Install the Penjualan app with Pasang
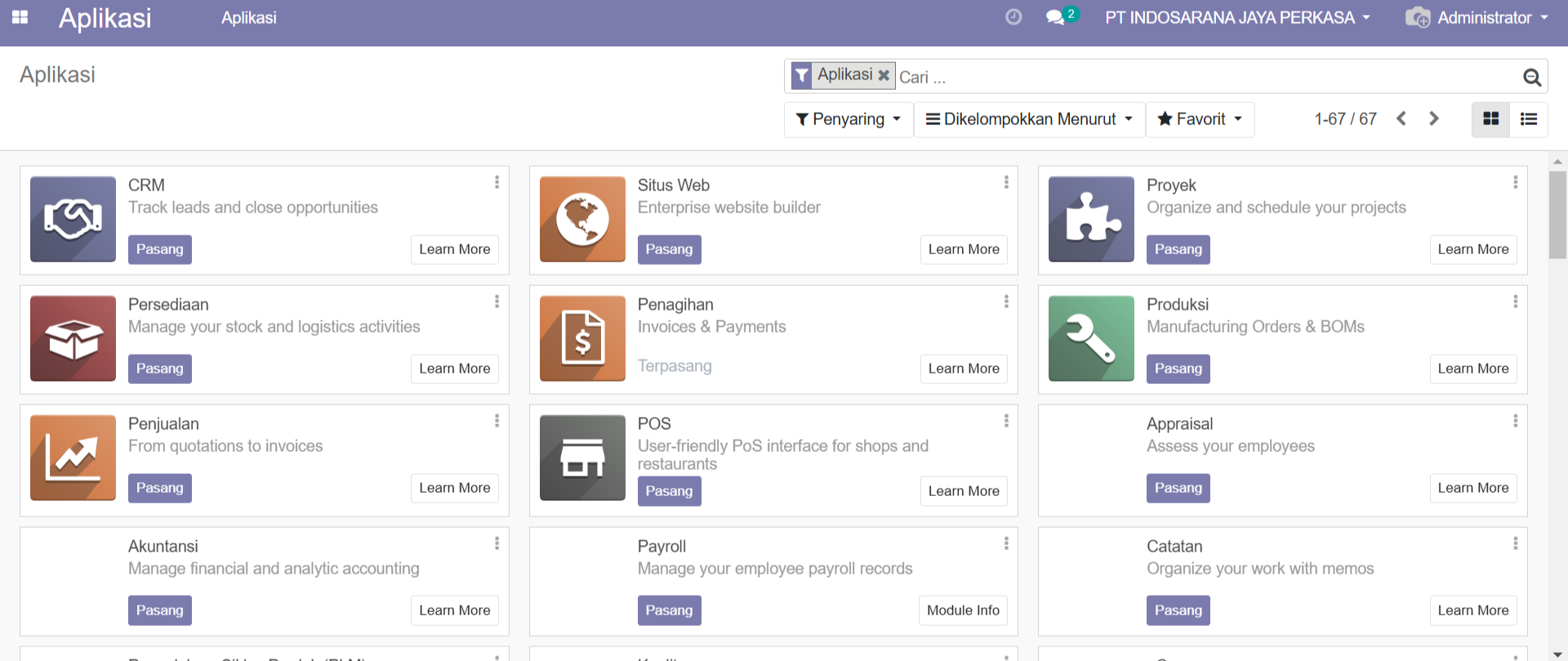The height and width of the screenshot is (661, 1568). point(159,488)
